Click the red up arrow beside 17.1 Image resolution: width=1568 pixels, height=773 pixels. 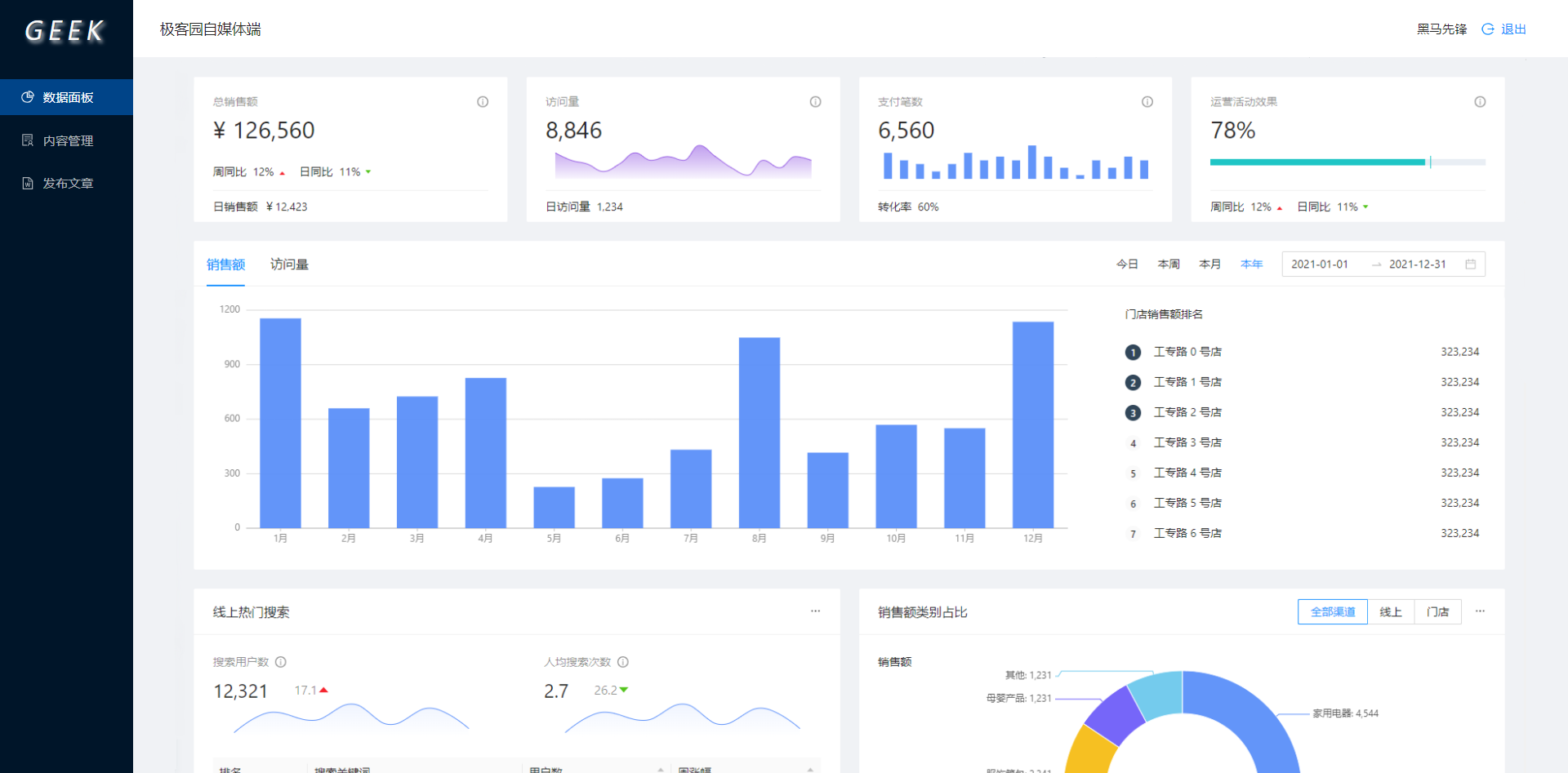coord(323,690)
